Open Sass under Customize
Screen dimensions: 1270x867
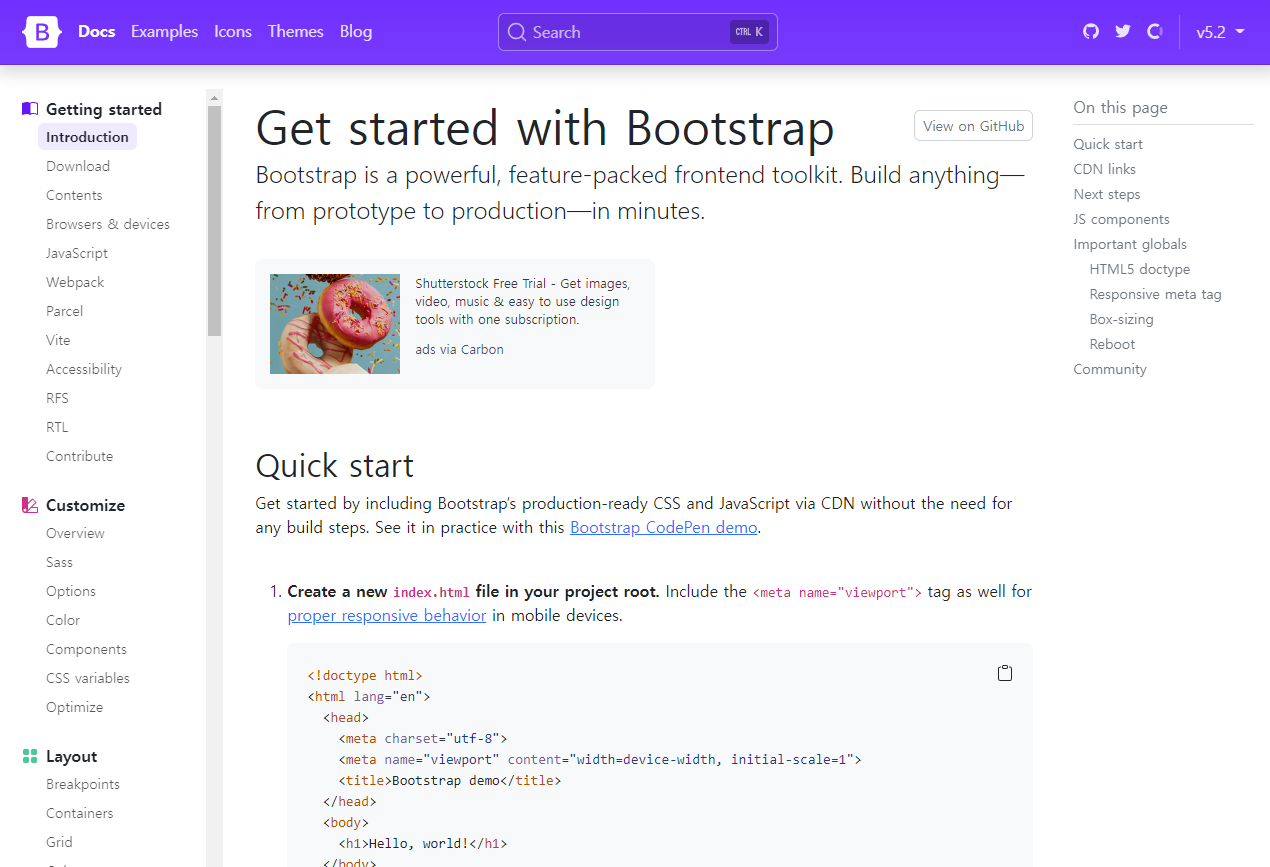(60, 562)
